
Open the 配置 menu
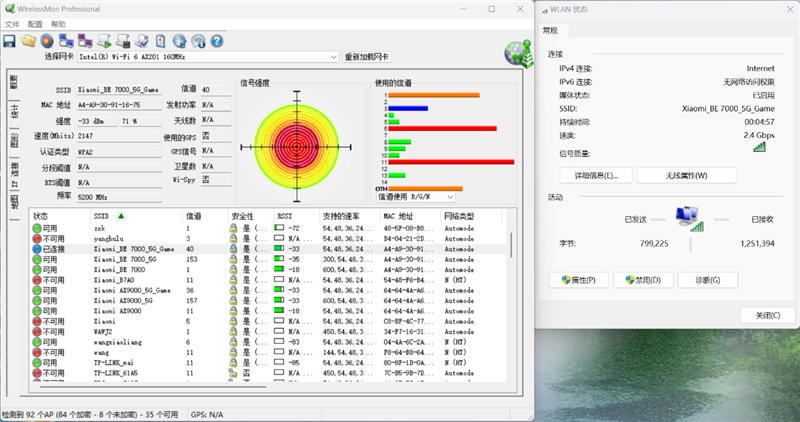tap(36, 23)
